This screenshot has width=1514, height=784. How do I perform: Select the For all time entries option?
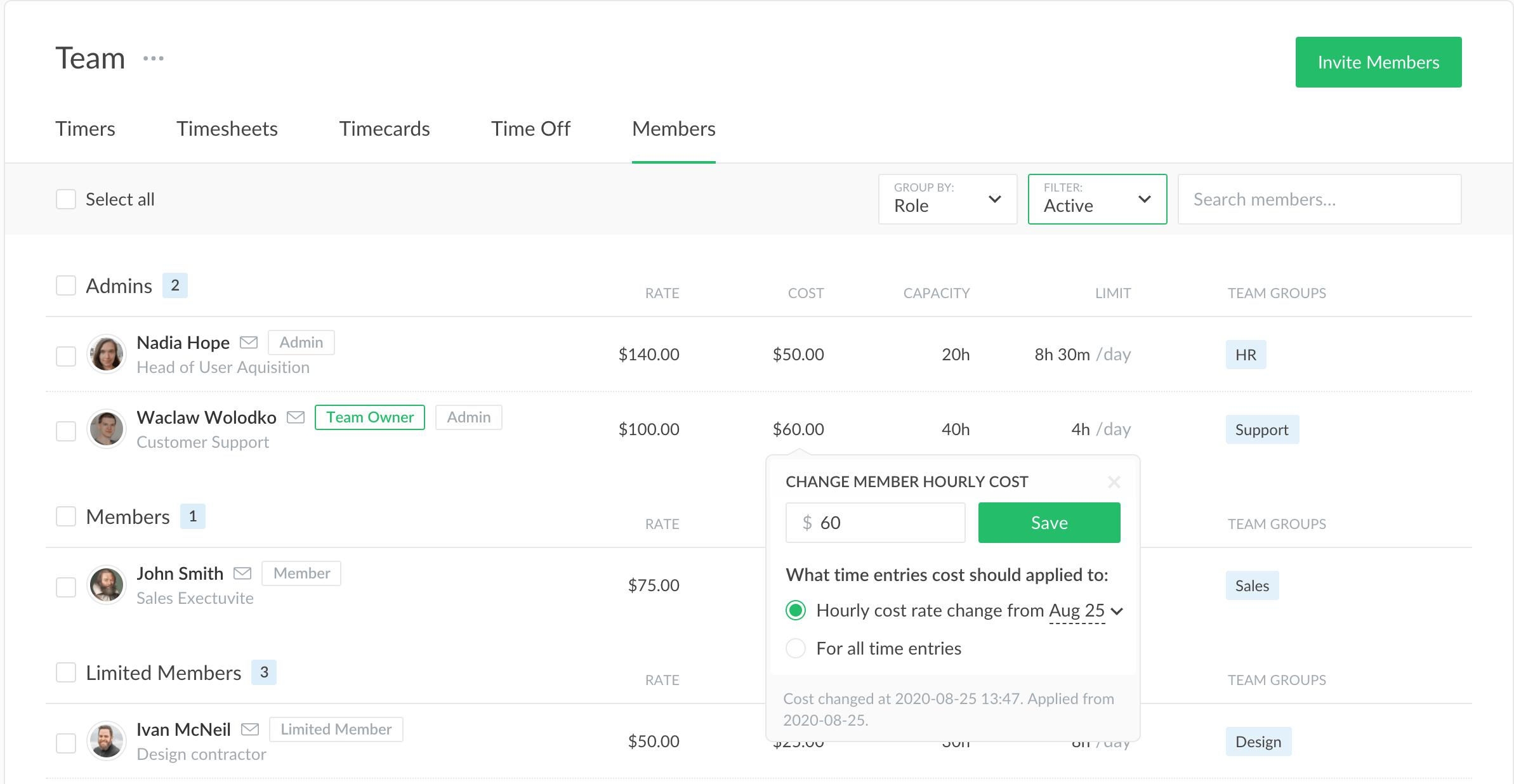coord(796,648)
